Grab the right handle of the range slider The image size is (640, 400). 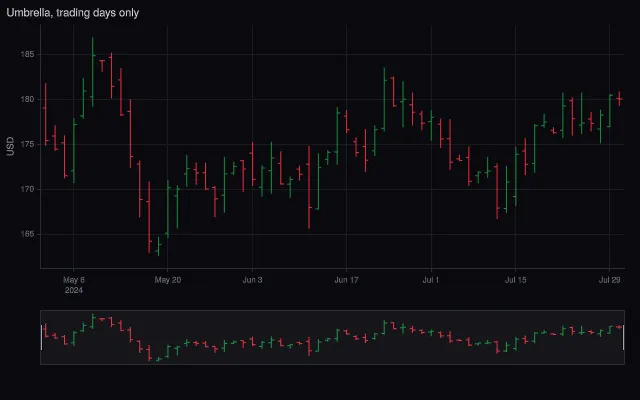(x=623, y=337)
